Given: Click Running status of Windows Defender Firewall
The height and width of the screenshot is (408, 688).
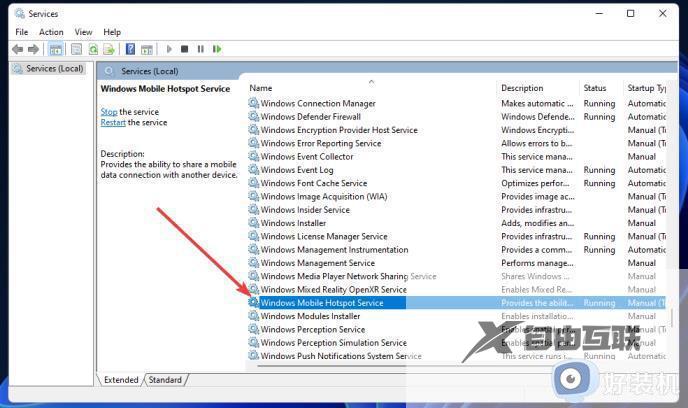Looking at the screenshot, I should coord(599,117).
